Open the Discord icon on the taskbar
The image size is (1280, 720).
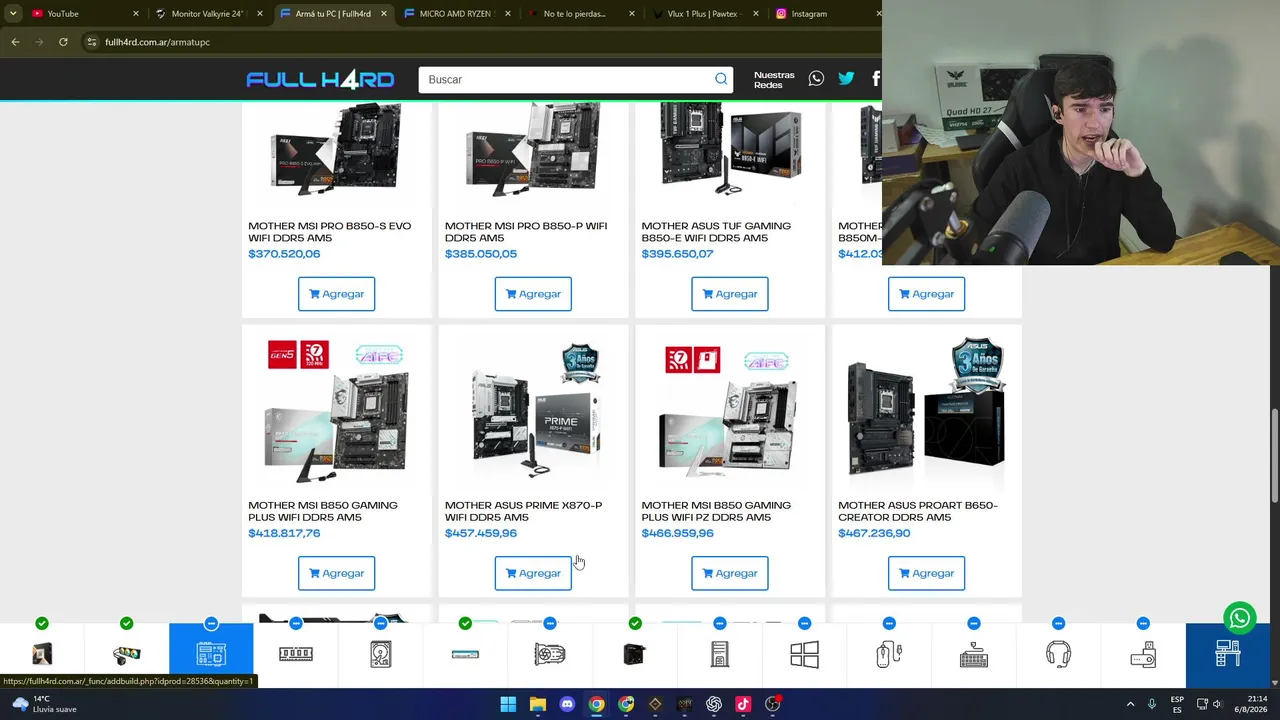click(x=567, y=704)
